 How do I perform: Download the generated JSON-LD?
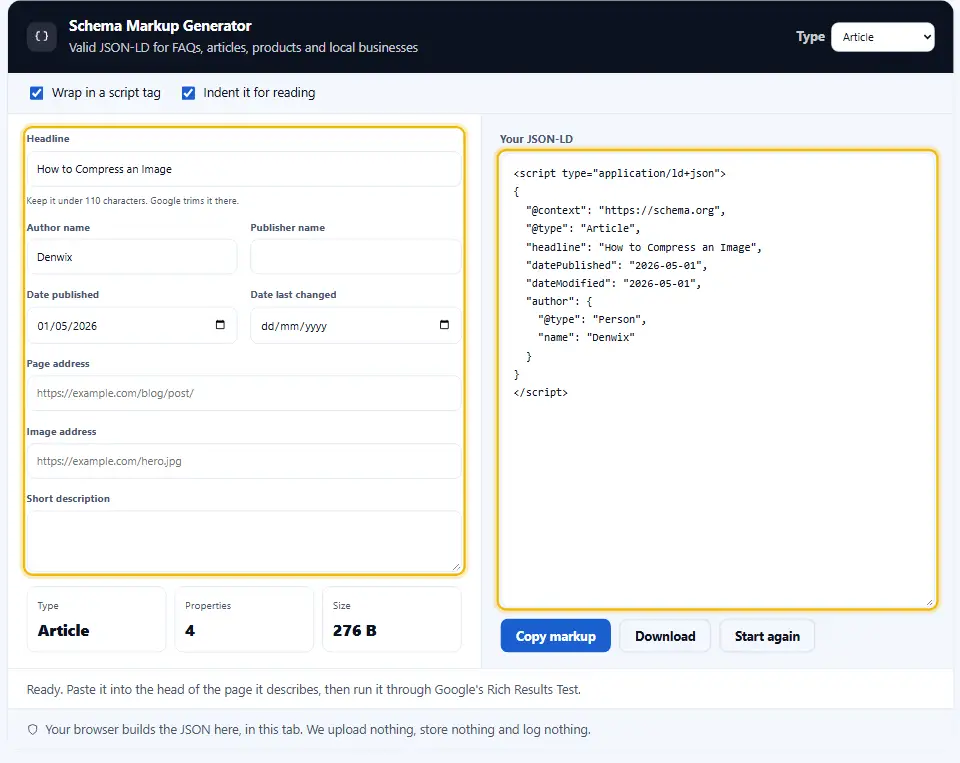pyautogui.click(x=665, y=636)
